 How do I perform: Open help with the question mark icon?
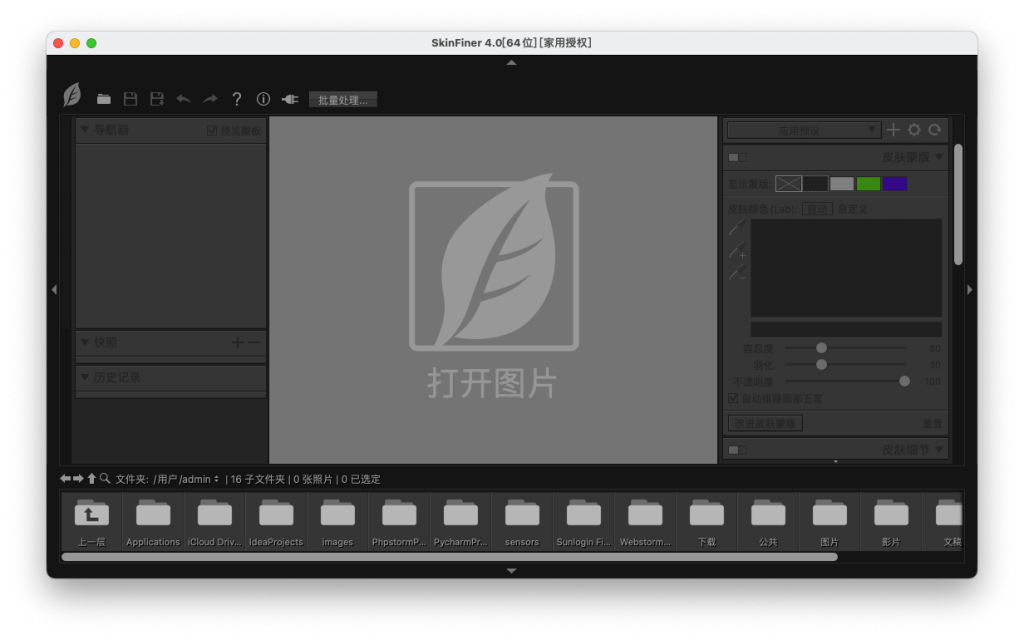(x=236, y=99)
